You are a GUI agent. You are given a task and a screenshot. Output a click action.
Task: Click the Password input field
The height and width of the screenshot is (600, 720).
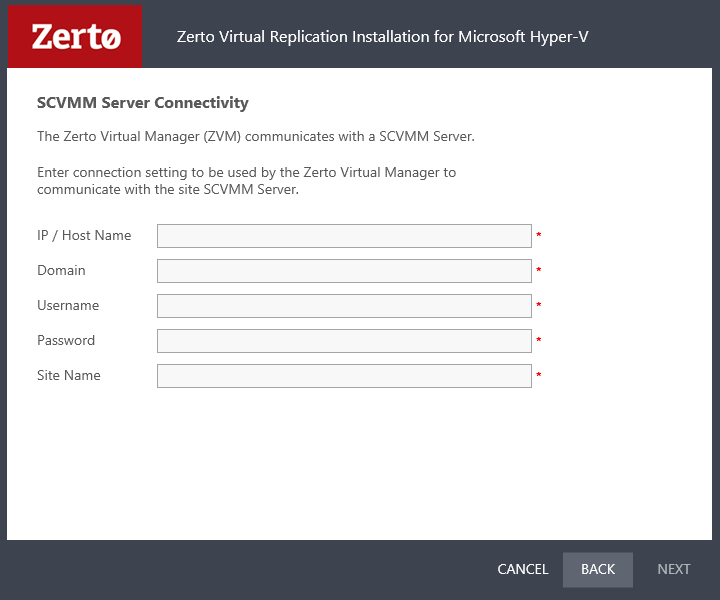[344, 341]
